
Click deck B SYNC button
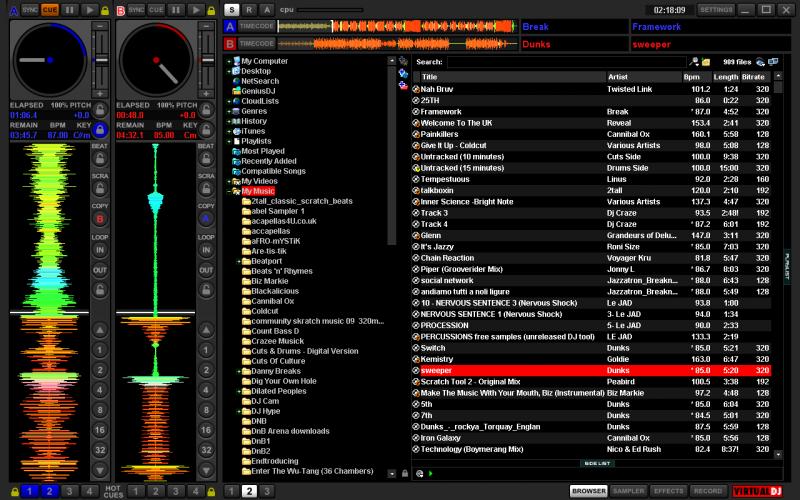tap(136, 10)
